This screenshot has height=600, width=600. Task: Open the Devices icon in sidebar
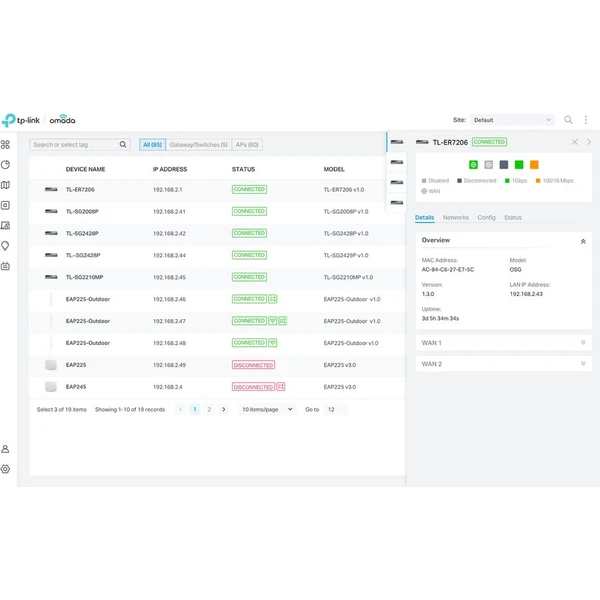coord(5,205)
